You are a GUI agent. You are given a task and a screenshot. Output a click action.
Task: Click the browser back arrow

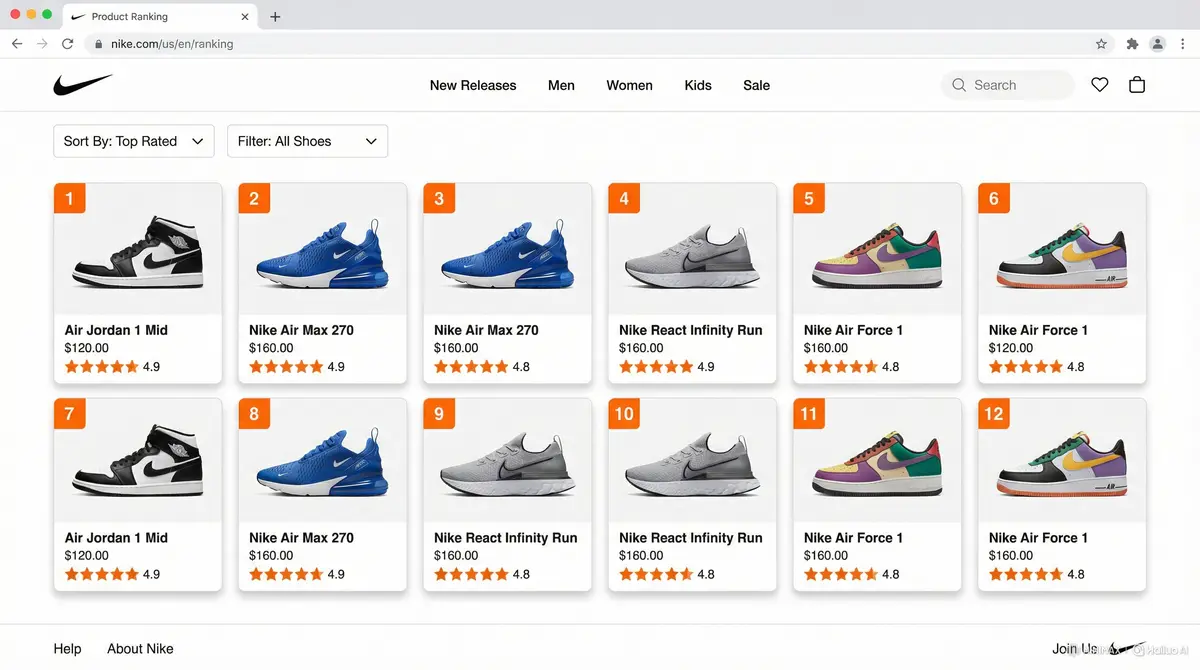[x=17, y=44]
